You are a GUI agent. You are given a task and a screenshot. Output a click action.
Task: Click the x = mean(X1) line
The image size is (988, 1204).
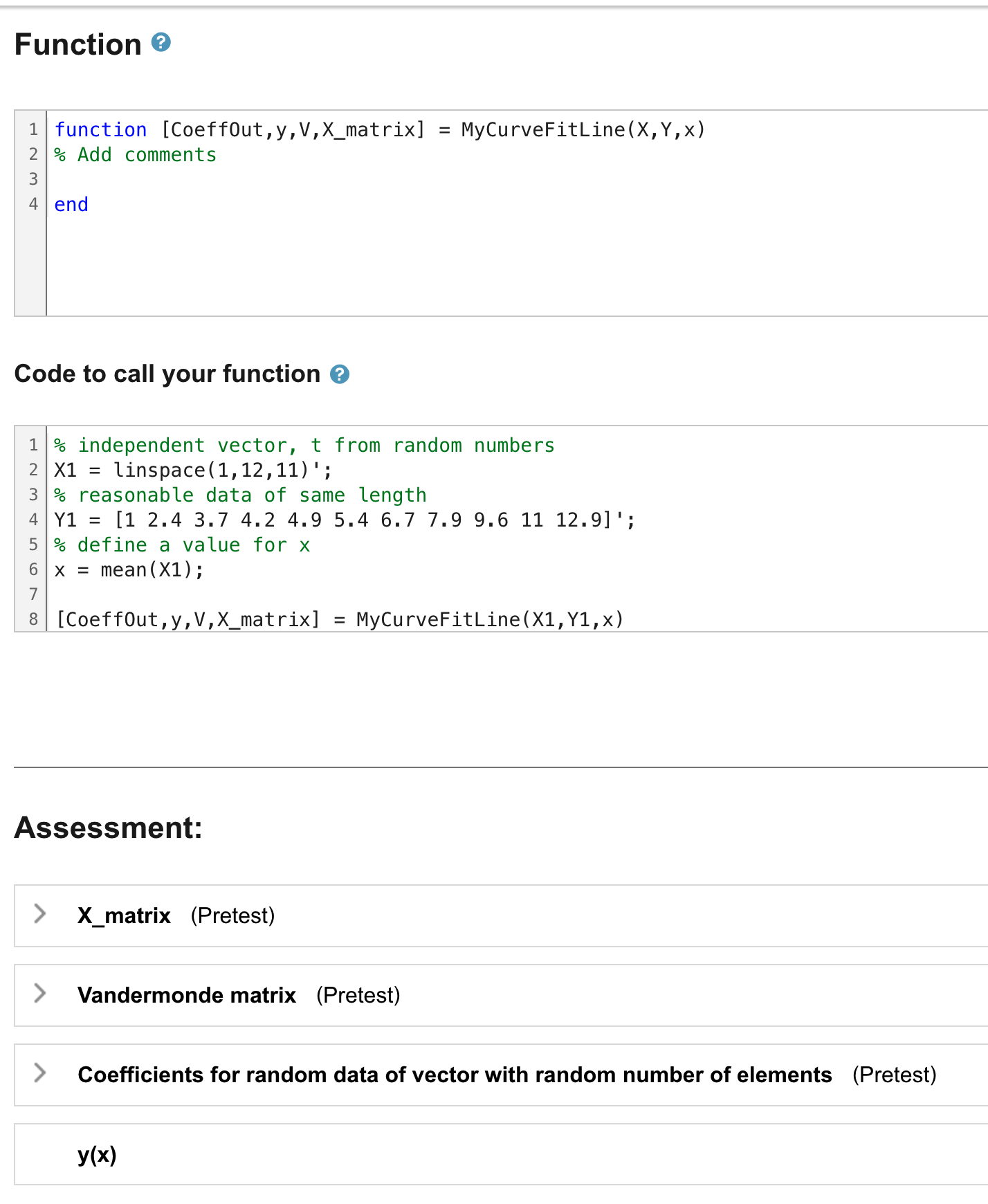click(x=129, y=569)
